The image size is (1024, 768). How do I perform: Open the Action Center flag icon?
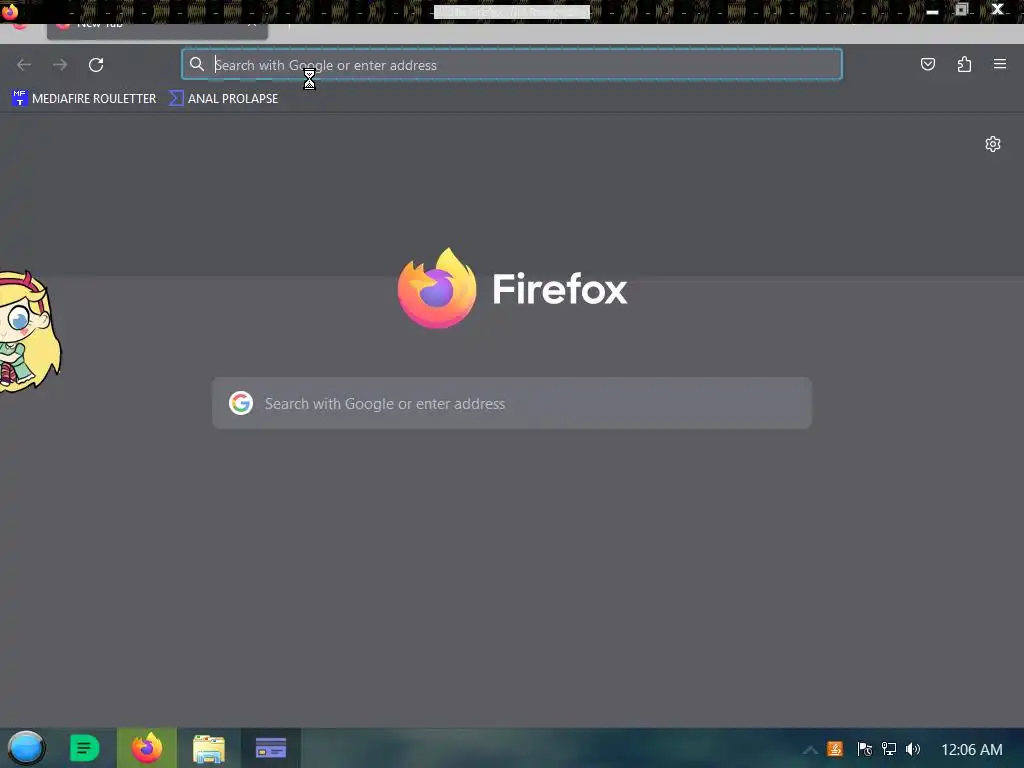(x=864, y=749)
